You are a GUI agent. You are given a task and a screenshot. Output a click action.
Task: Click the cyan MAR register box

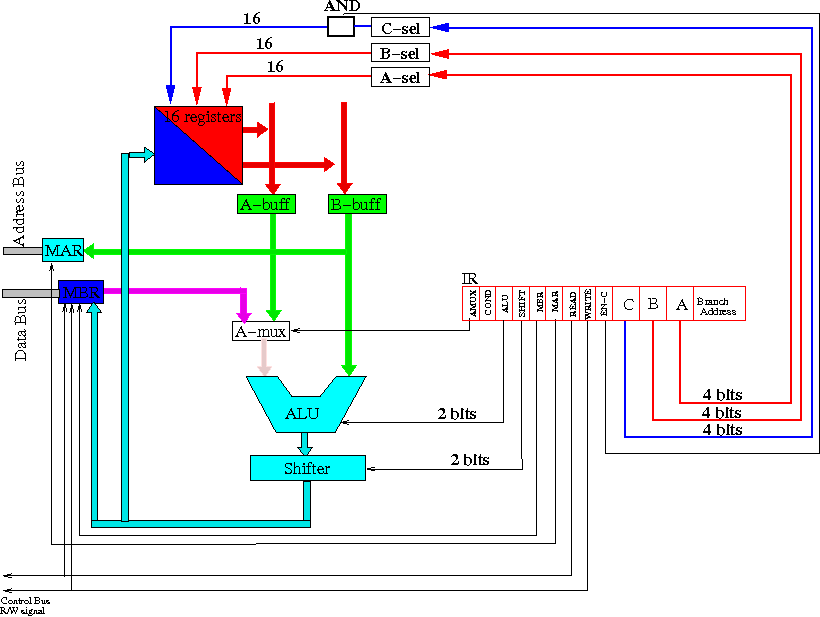coord(63,249)
